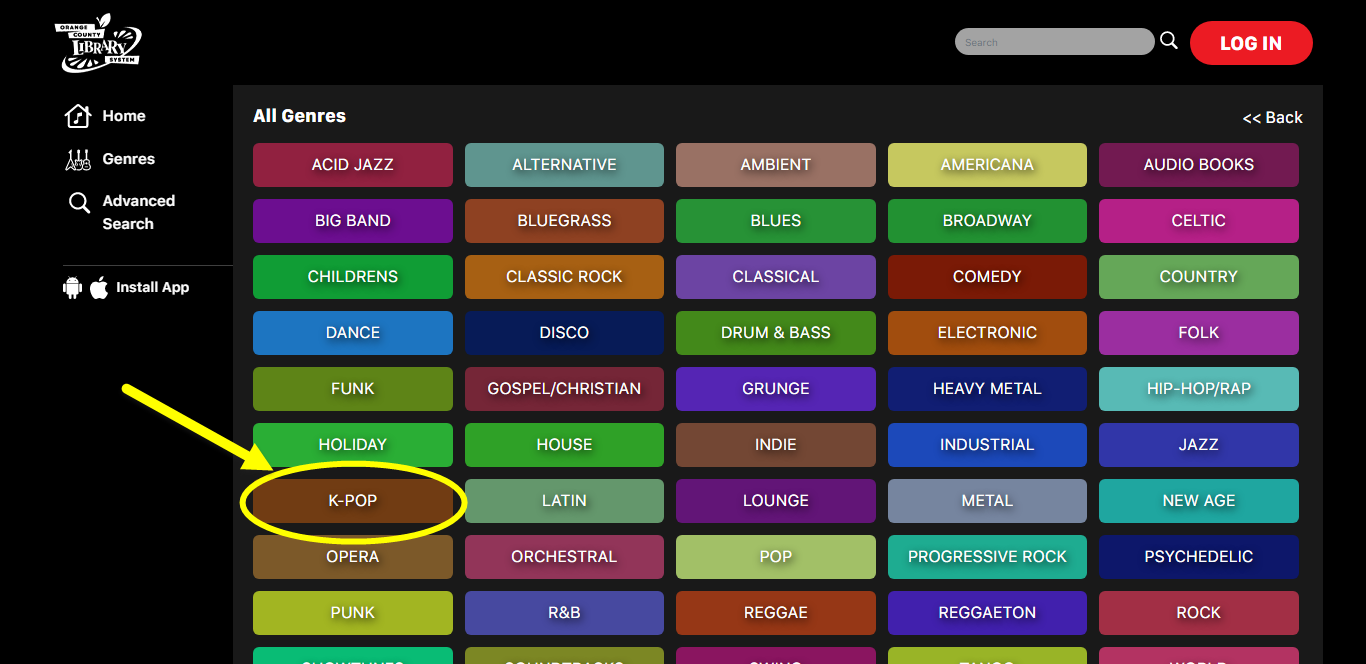Click the search magnifier icon beside search box
Viewport: 1366px width, 664px height.
tap(1168, 41)
